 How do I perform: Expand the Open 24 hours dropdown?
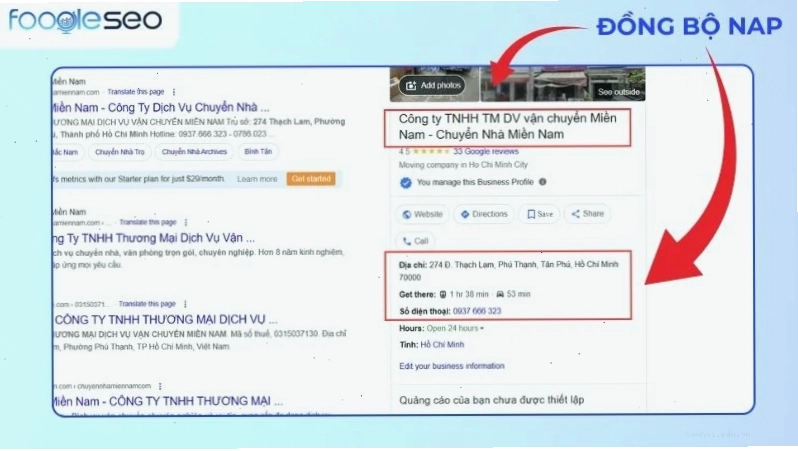(x=455, y=328)
